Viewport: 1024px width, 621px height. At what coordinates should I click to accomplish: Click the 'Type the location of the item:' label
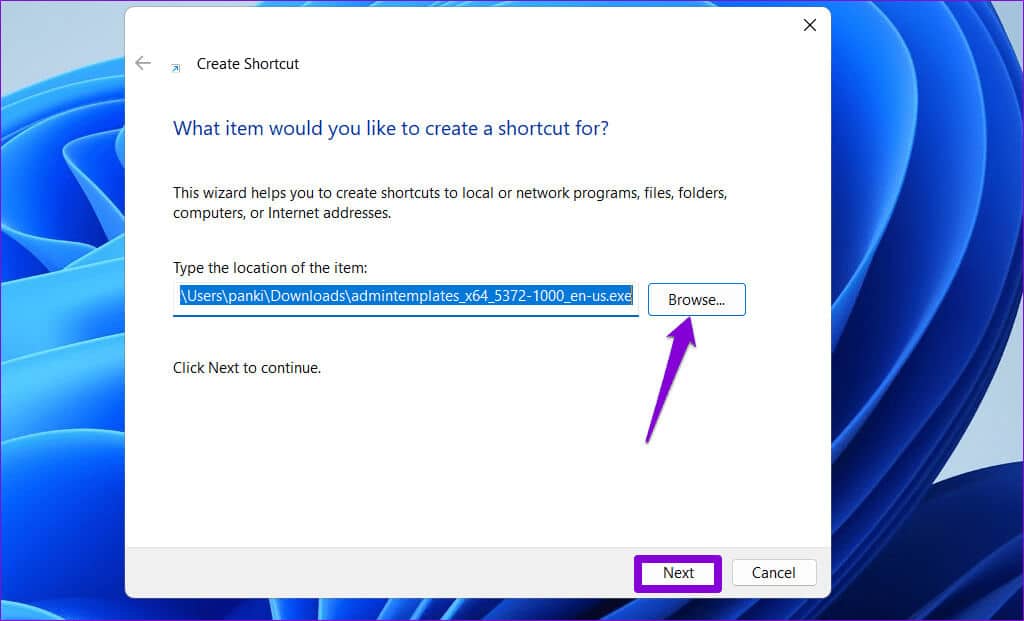(270, 268)
